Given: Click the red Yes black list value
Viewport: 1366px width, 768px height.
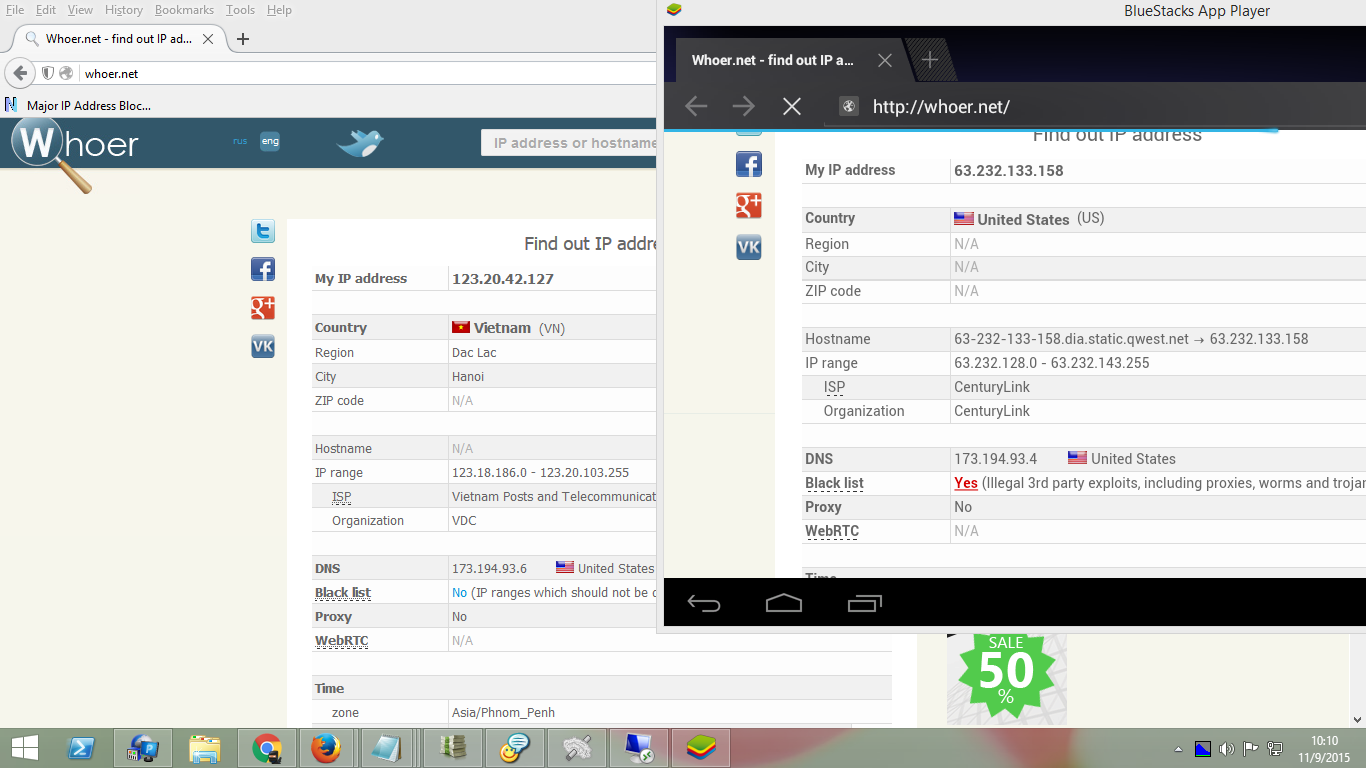Looking at the screenshot, I should click(x=966, y=483).
